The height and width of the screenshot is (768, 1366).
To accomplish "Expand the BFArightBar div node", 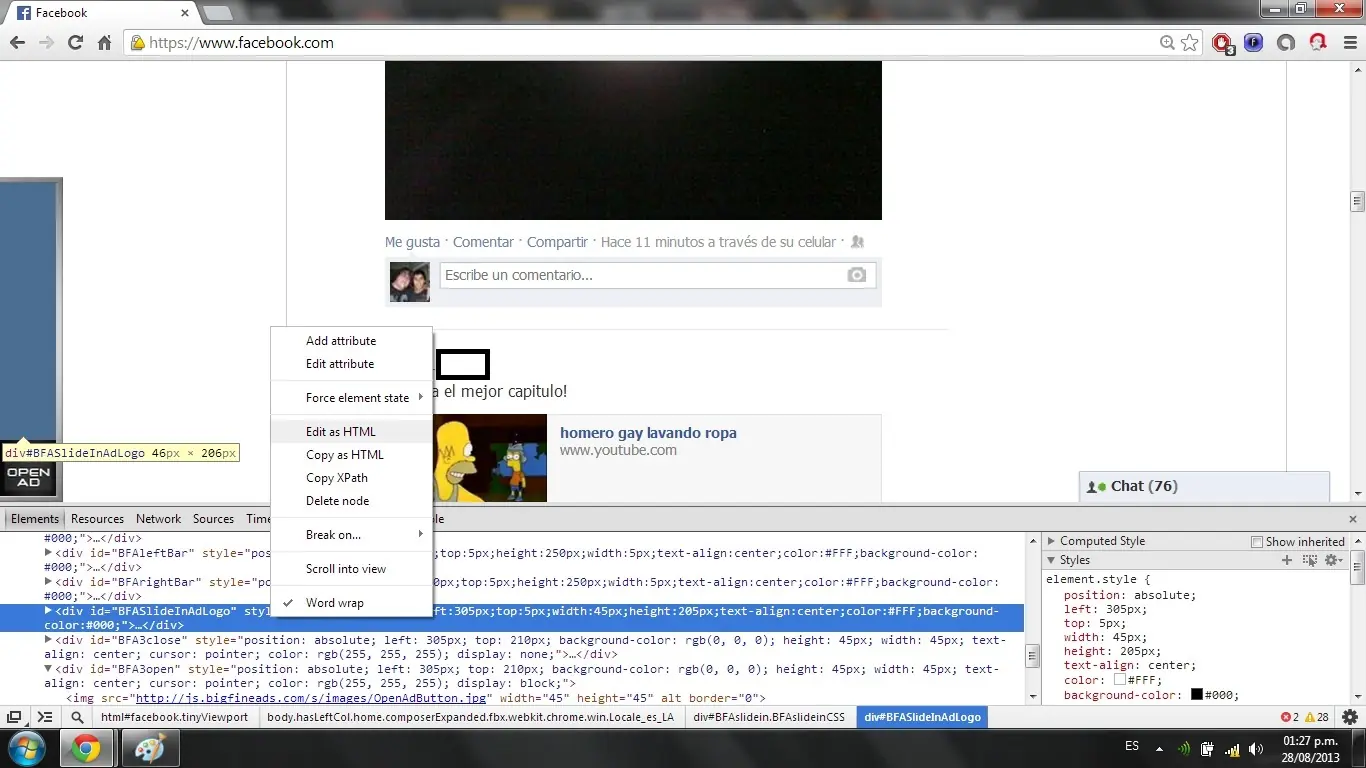I will point(48,582).
